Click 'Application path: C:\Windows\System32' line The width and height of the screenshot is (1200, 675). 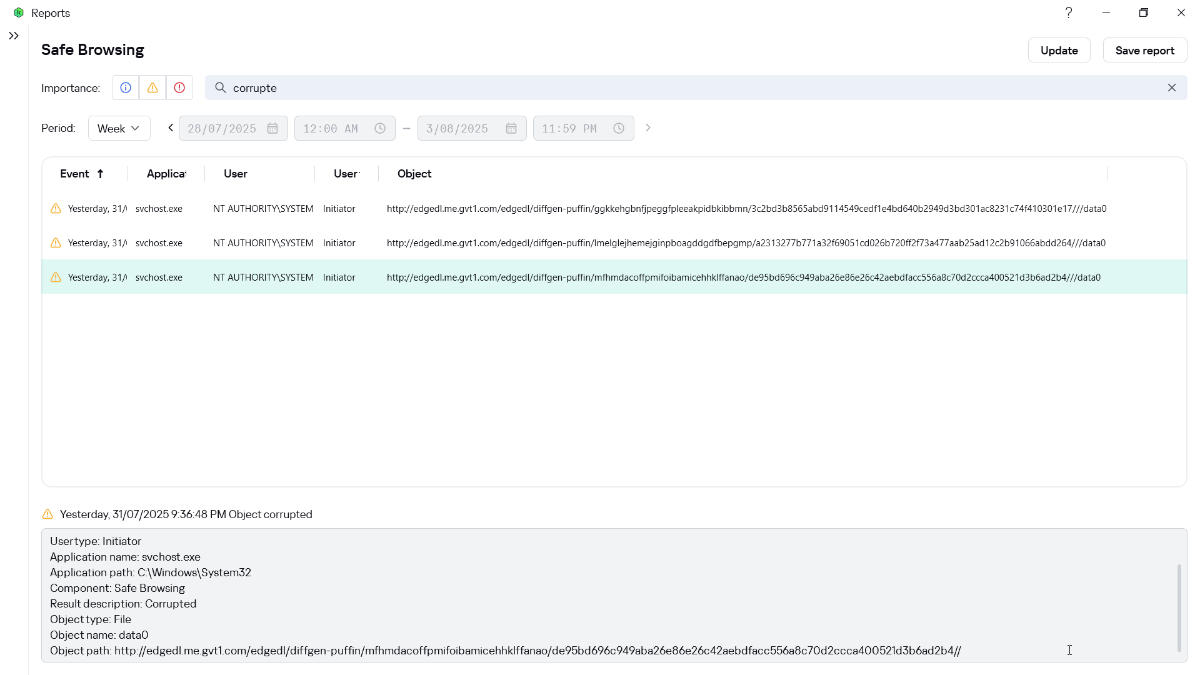tap(150, 573)
